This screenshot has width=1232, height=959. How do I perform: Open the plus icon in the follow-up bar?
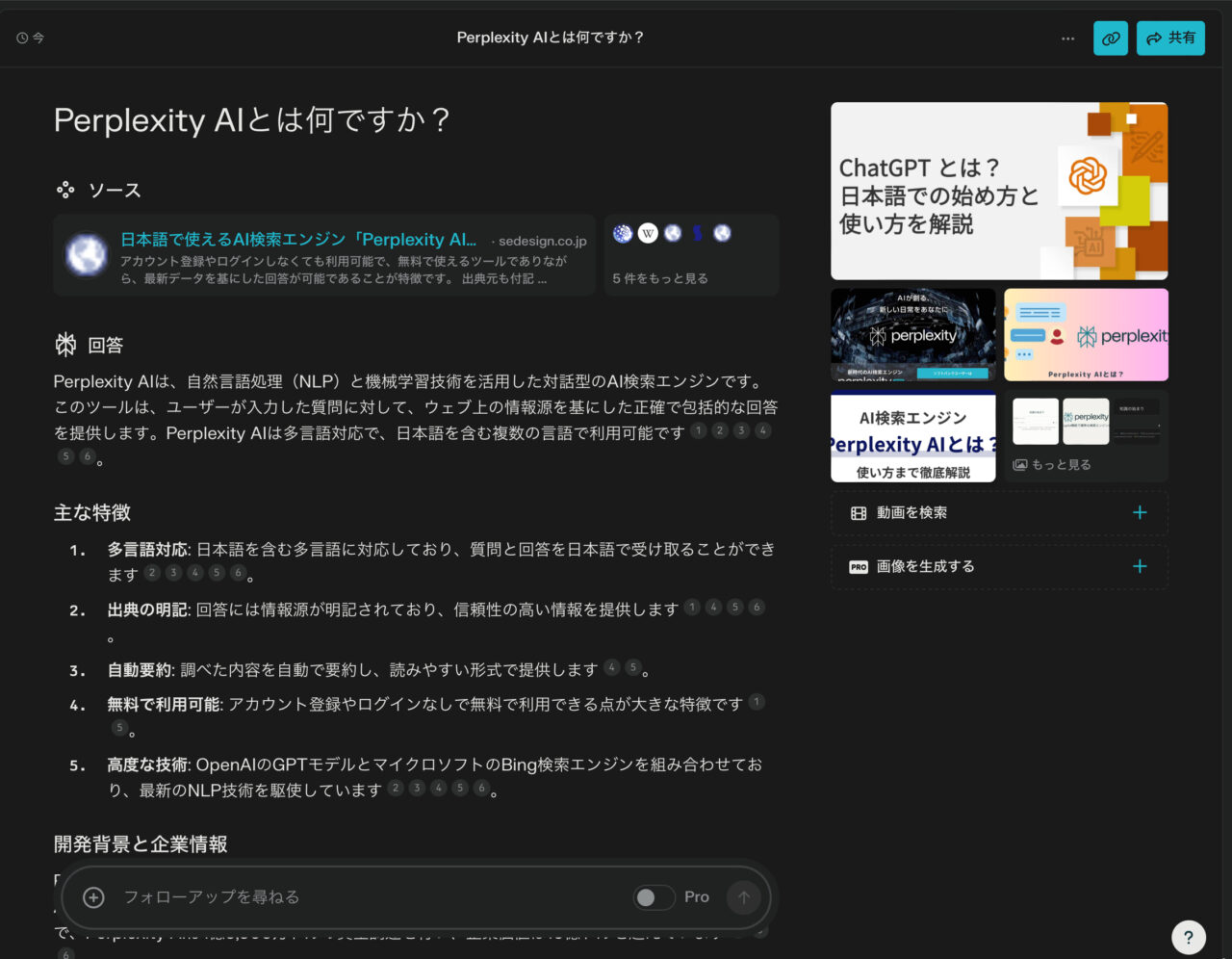93,896
